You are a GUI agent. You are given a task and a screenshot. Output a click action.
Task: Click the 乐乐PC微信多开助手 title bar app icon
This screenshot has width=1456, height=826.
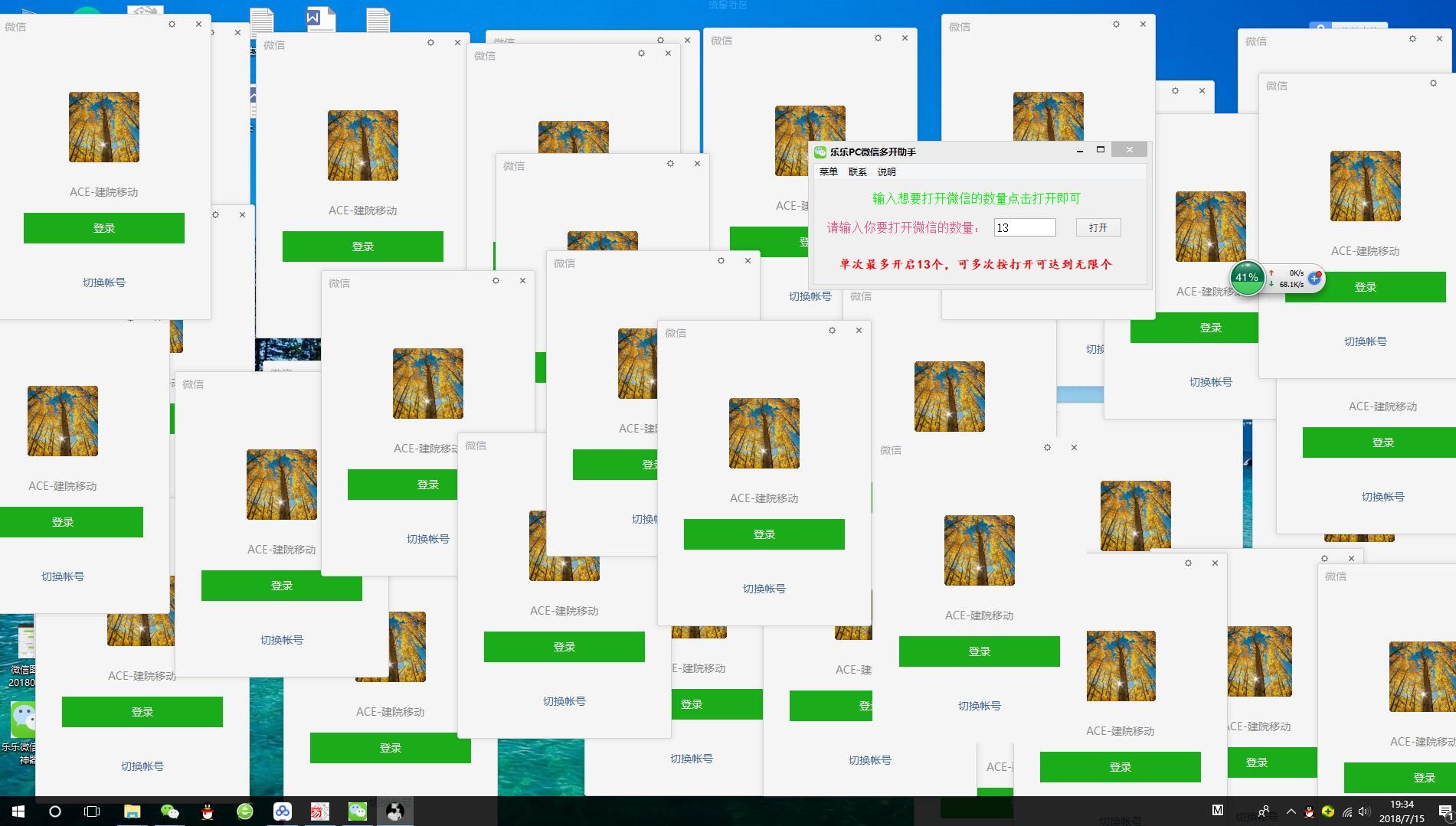point(820,152)
